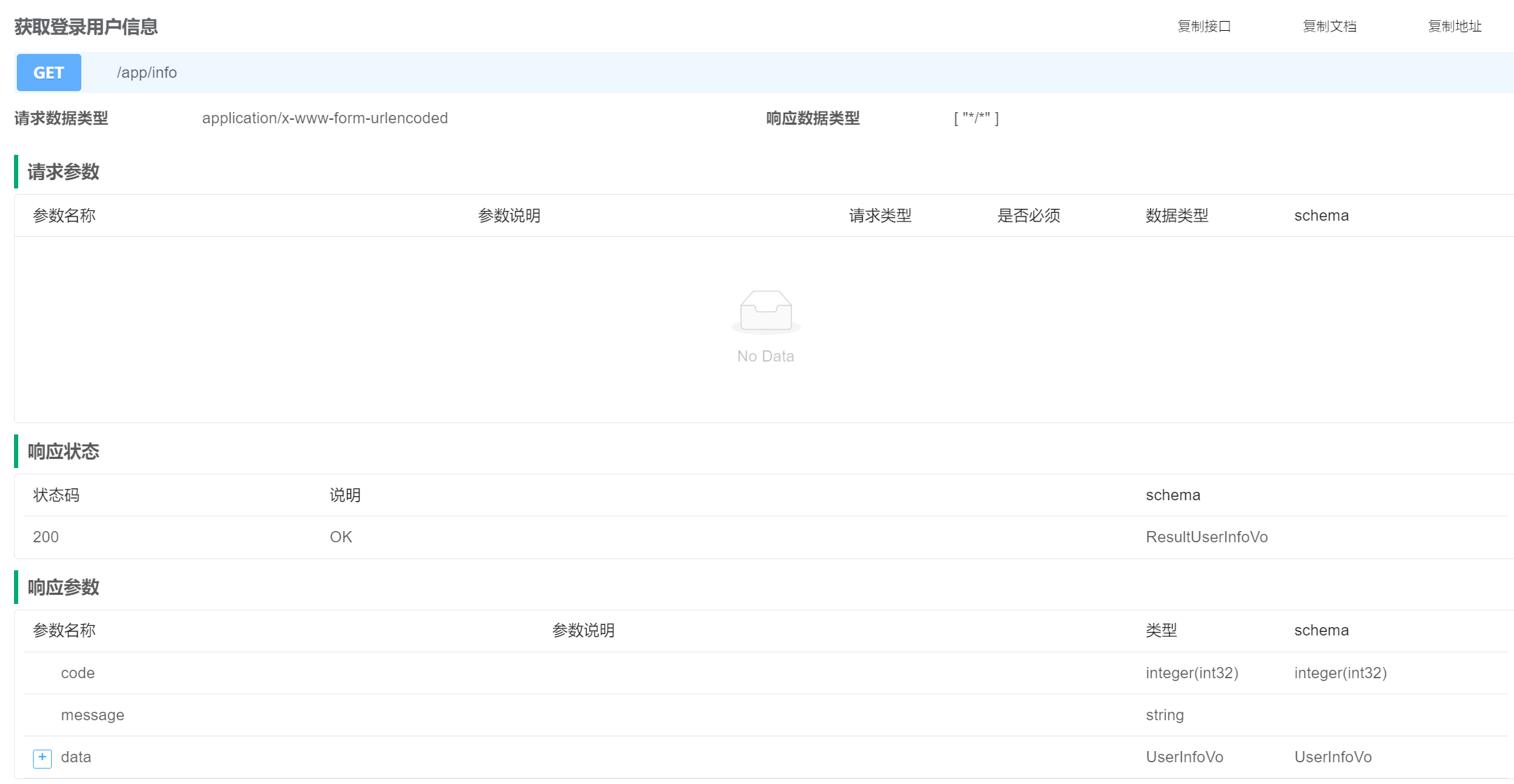Click 参数名称 header in the 响应参数 table

click(64, 631)
